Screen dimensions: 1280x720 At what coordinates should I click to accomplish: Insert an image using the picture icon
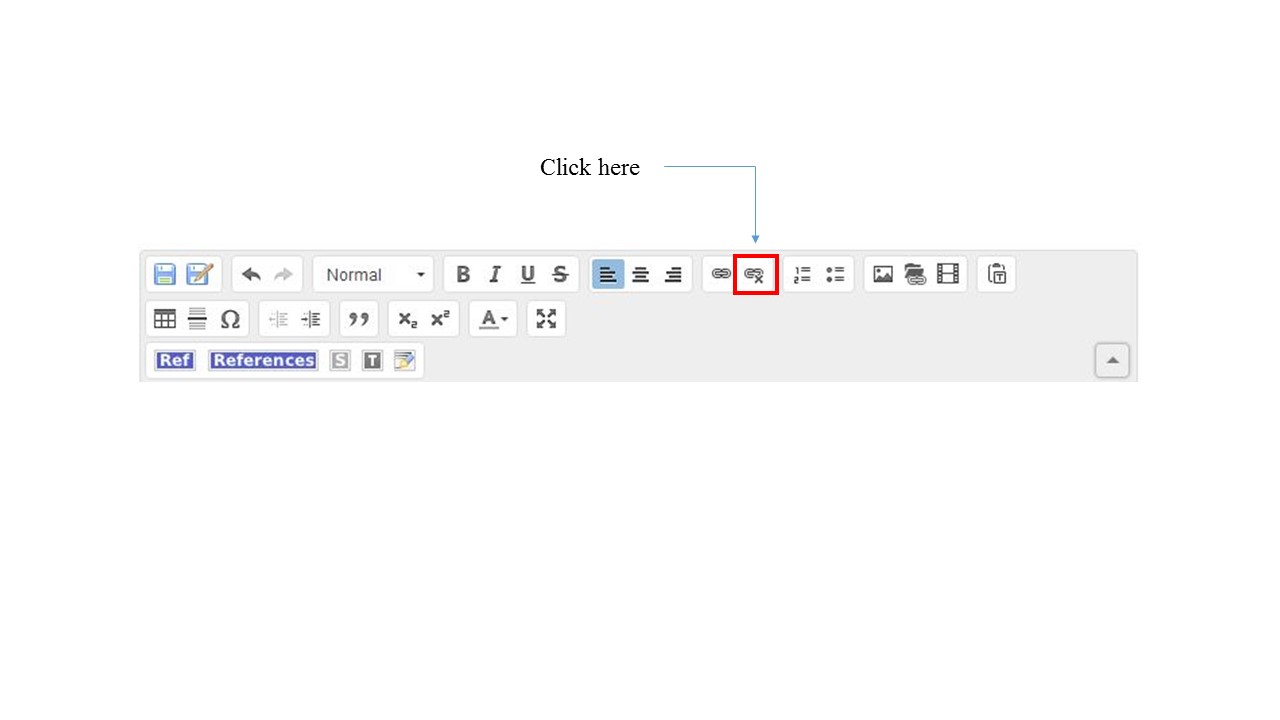[x=883, y=274]
